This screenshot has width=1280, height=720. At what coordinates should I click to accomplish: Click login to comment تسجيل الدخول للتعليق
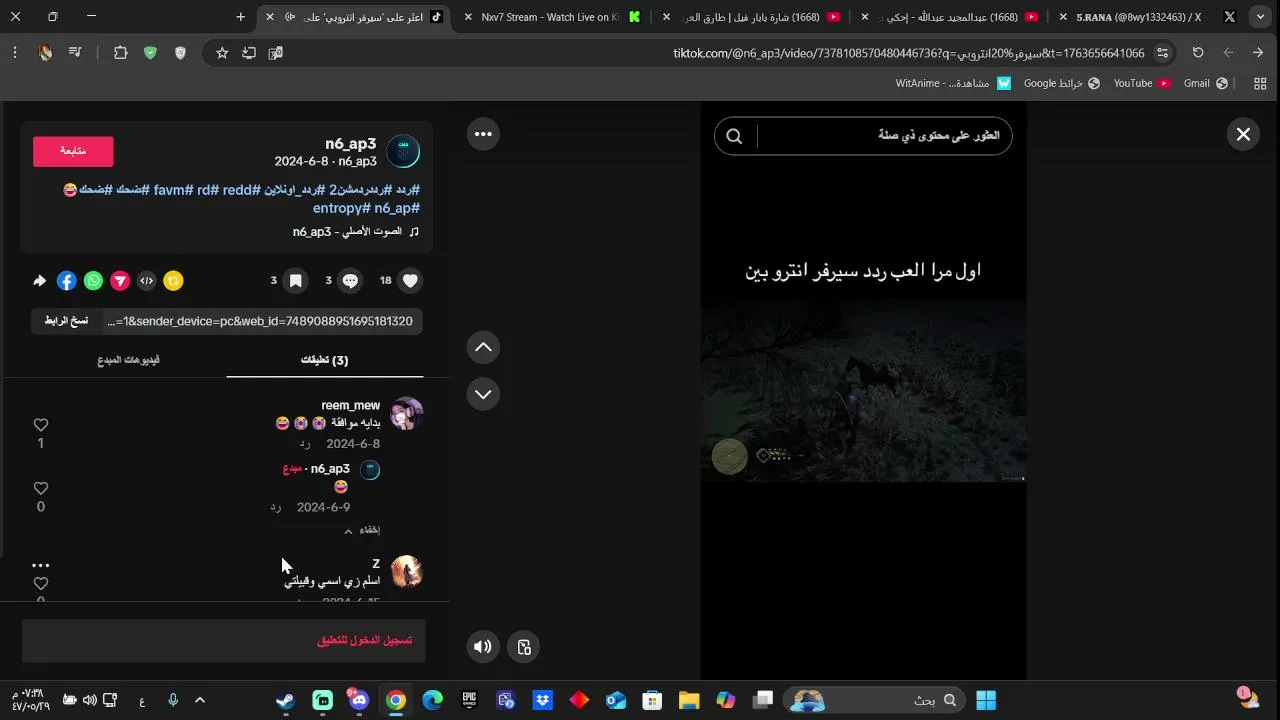[365, 640]
